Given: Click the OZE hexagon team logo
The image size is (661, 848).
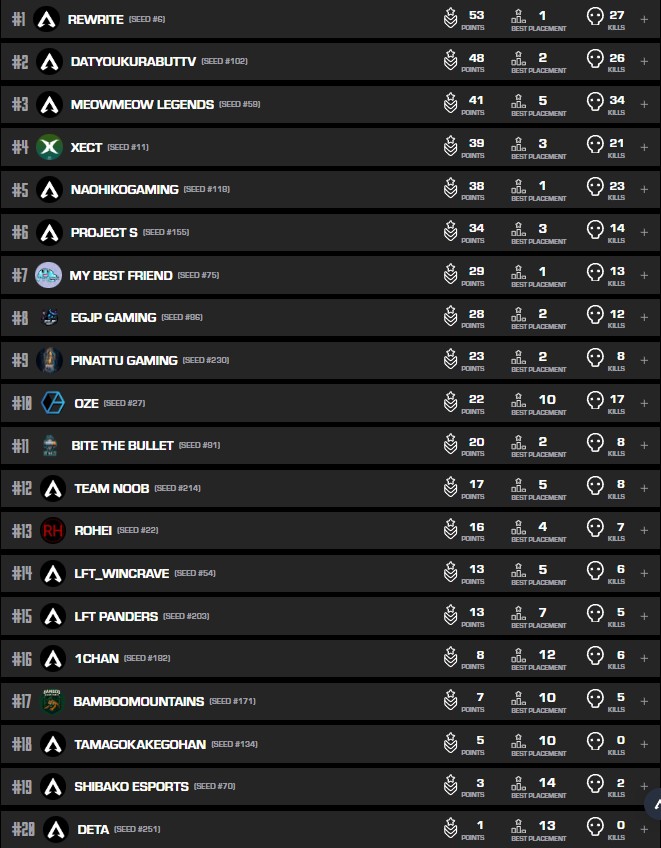Looking at the screenshot, I should (52, 403).
